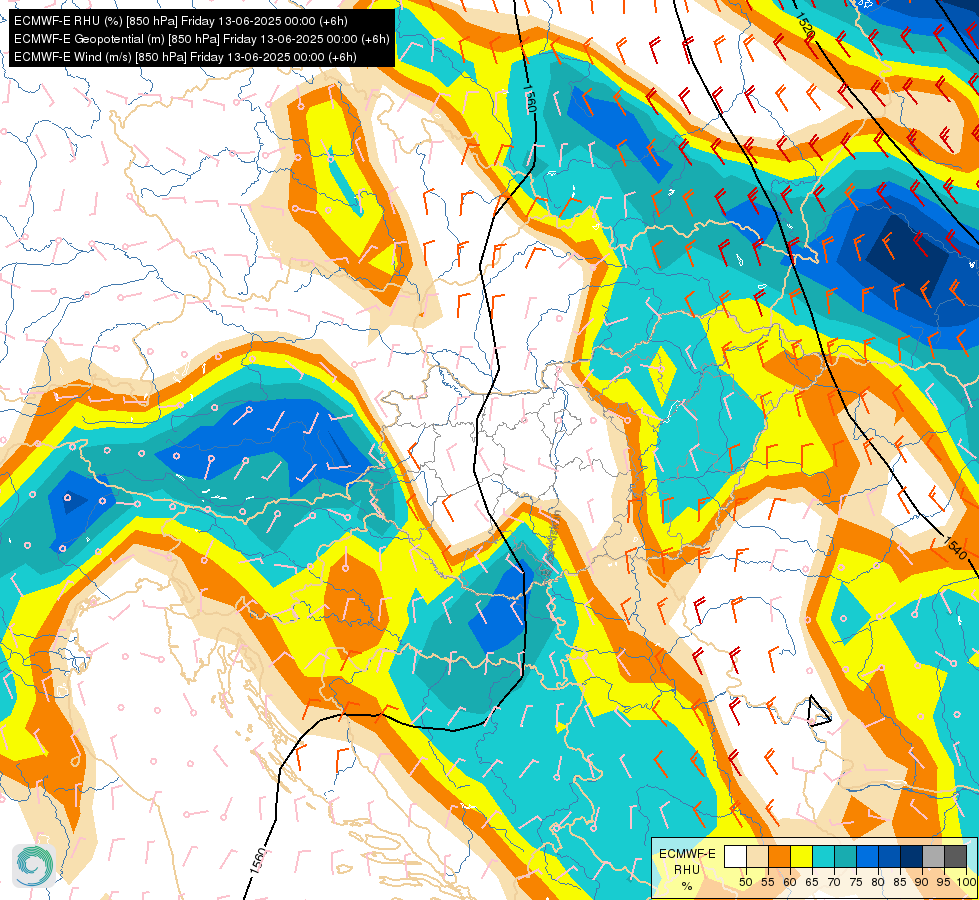Click the legend value 90
979x900 pixels.
click(x=922, y=882)
